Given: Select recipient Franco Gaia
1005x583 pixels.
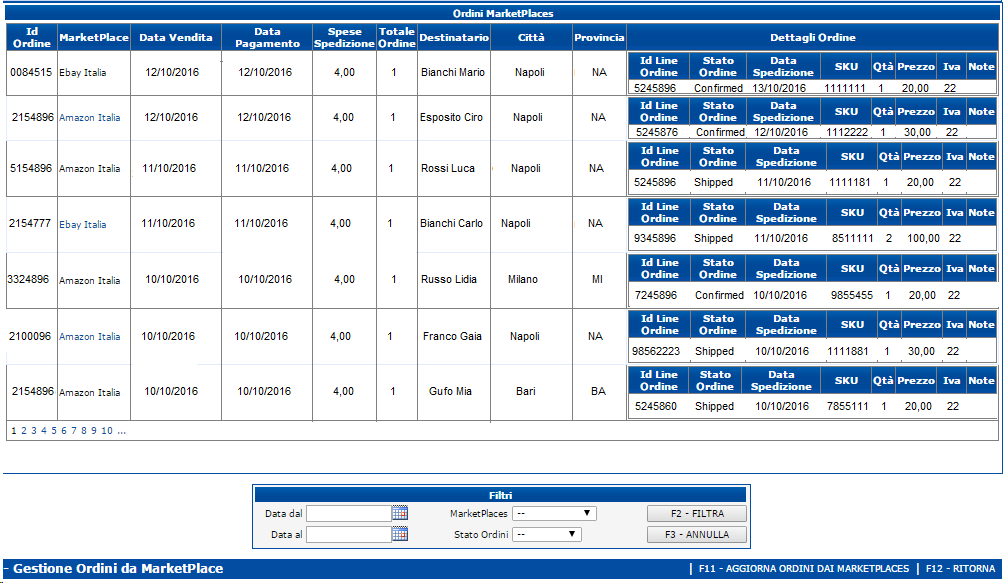Looking at the screenshot, I should [452, 336].
